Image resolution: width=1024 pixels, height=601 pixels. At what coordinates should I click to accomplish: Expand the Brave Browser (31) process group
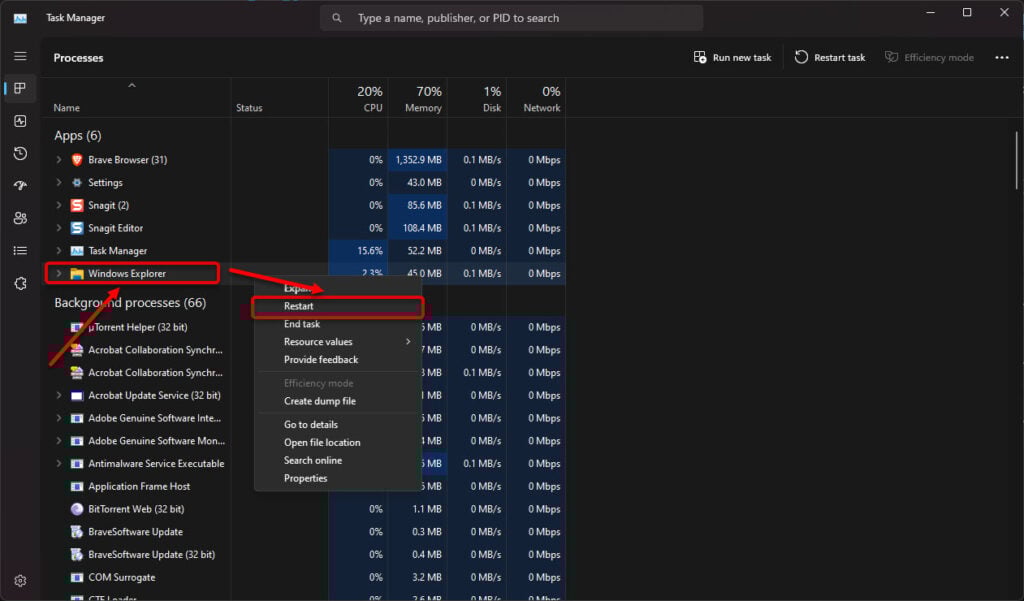point(59,159)
